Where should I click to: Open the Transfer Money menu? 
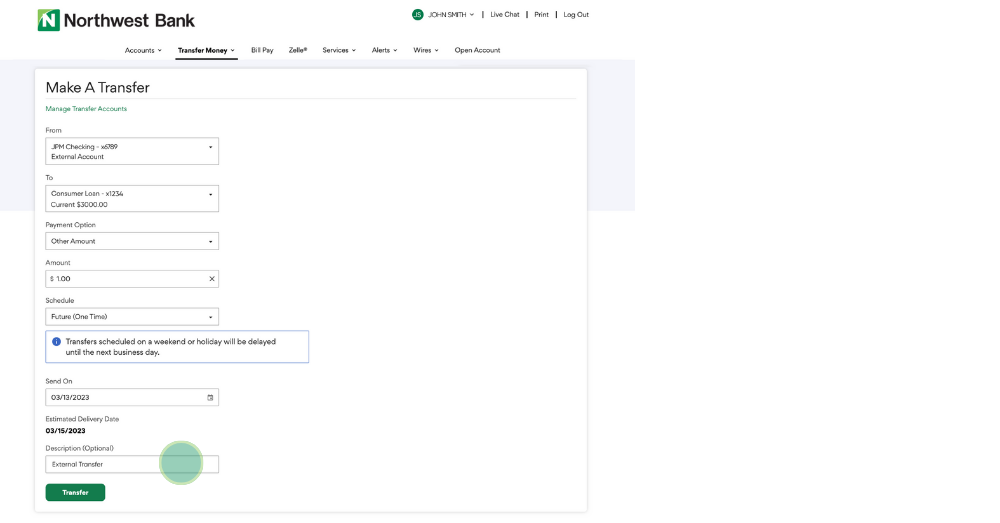coord(206,50)
